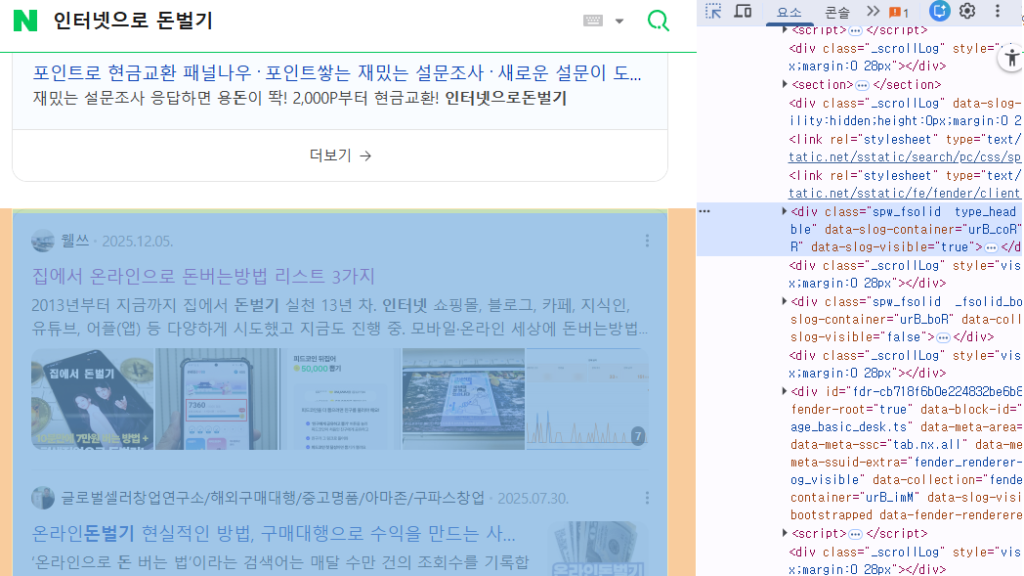Open the 집에서 돈벌기 first thumbnail image
Screen dimensions: 1024x576
pyautogui.click(x=92, y=398)
